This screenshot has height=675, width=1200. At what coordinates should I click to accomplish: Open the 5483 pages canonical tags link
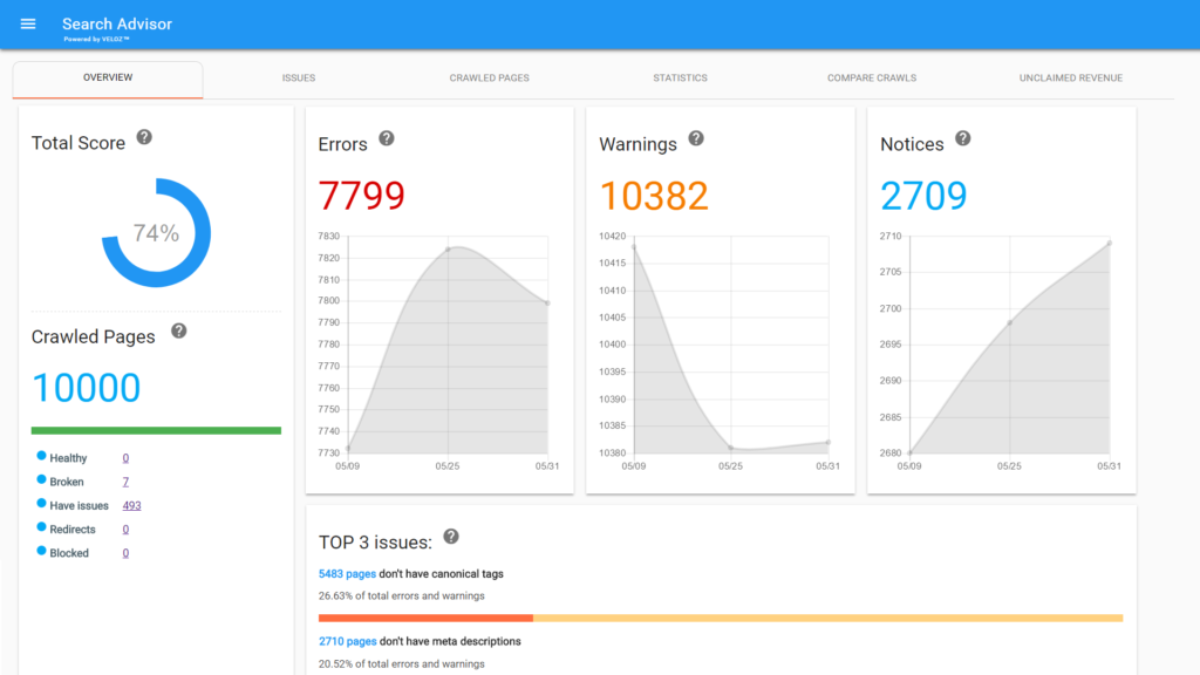coord(347,574)
